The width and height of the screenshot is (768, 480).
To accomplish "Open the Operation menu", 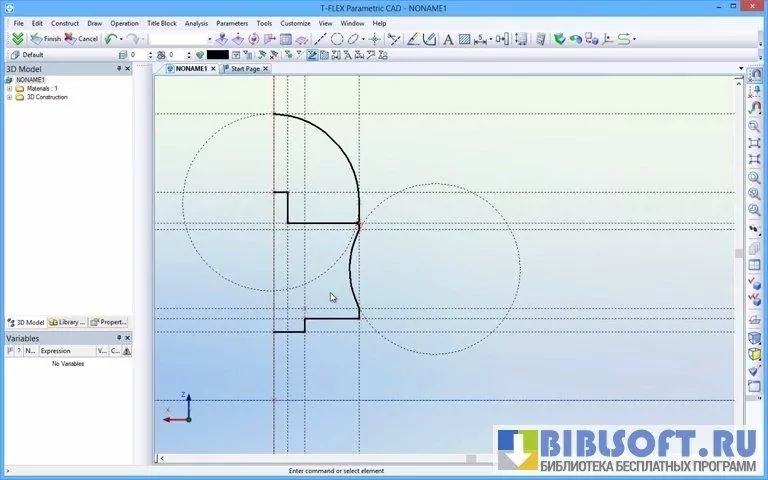I will pyautogui.click(x=124, y=22).
